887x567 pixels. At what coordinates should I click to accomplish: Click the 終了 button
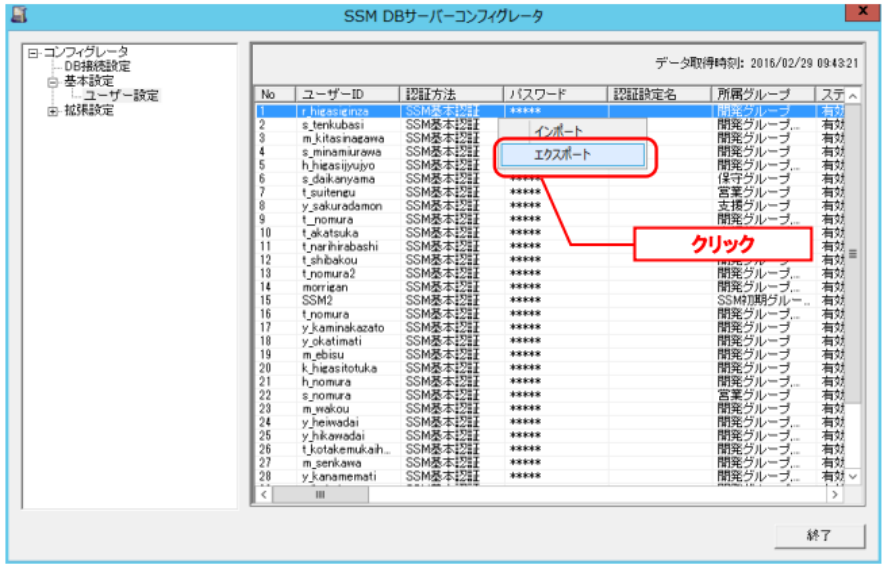819,535
